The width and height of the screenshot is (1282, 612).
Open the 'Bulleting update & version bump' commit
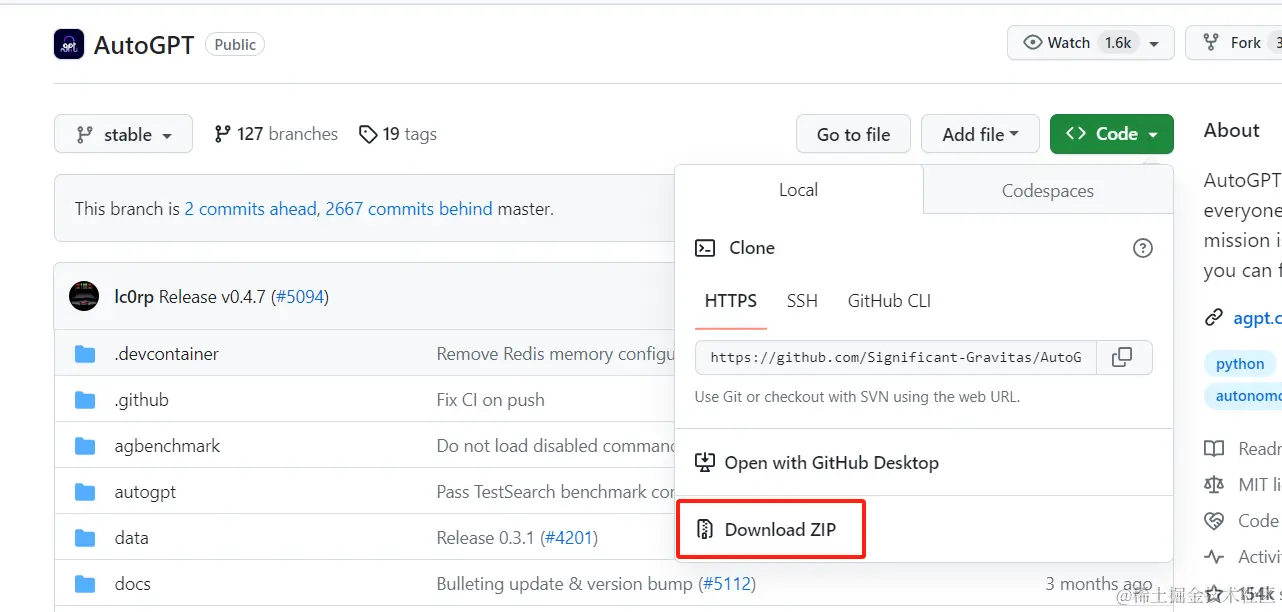[x=565, y=584]
